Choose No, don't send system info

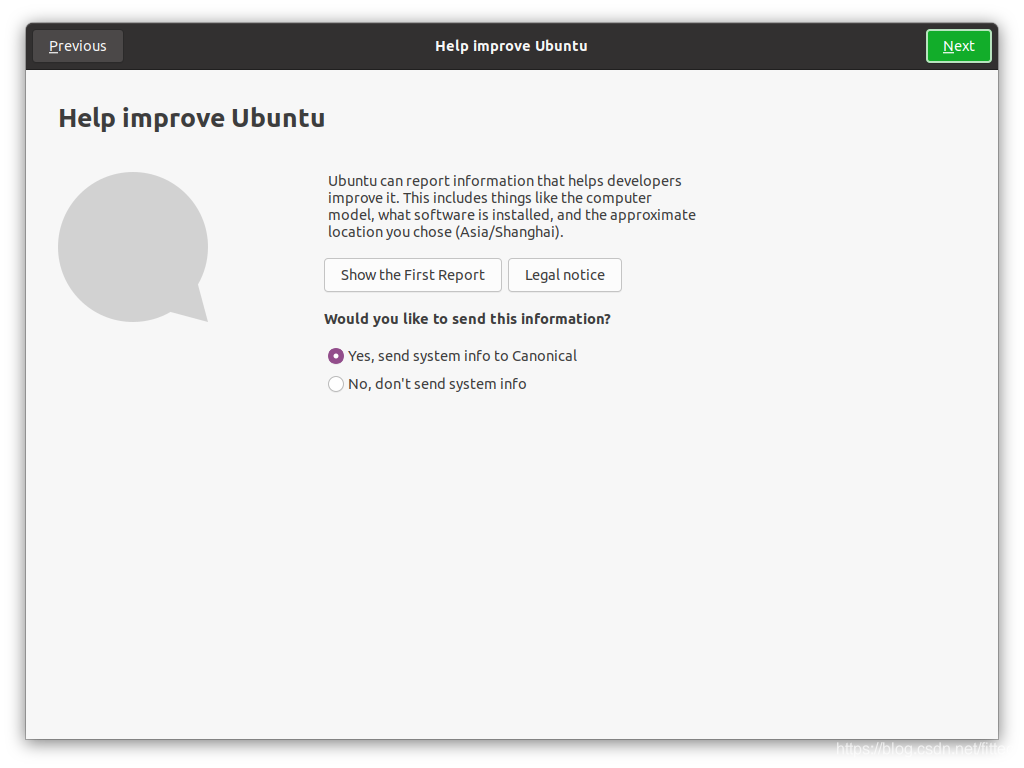coord(427,384)
